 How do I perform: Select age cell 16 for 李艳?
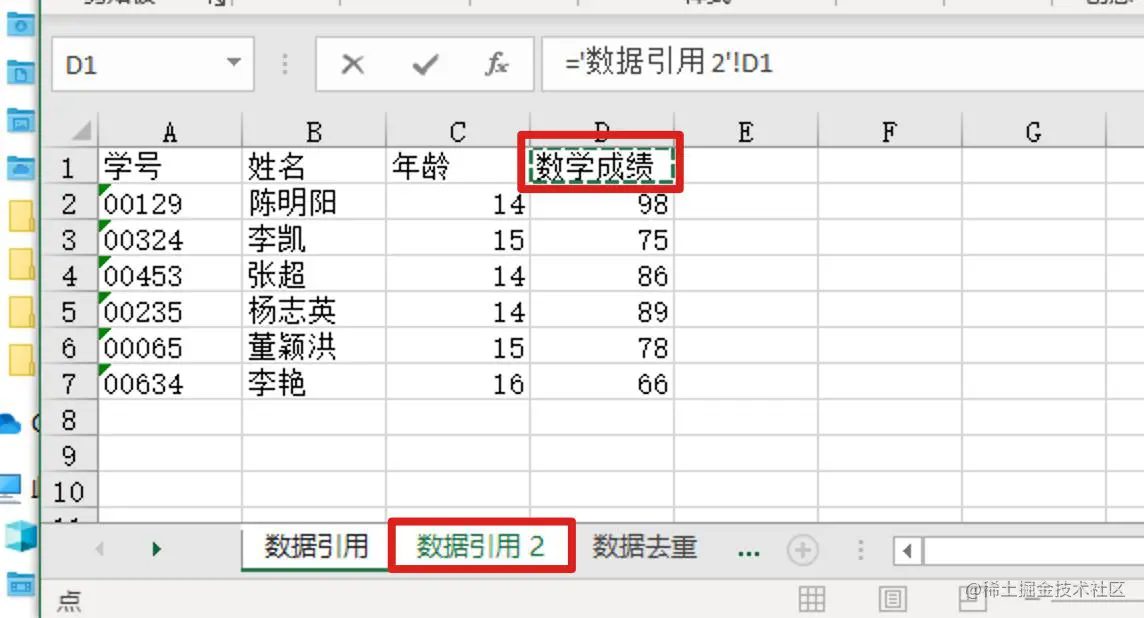click(x=457, y=383)
